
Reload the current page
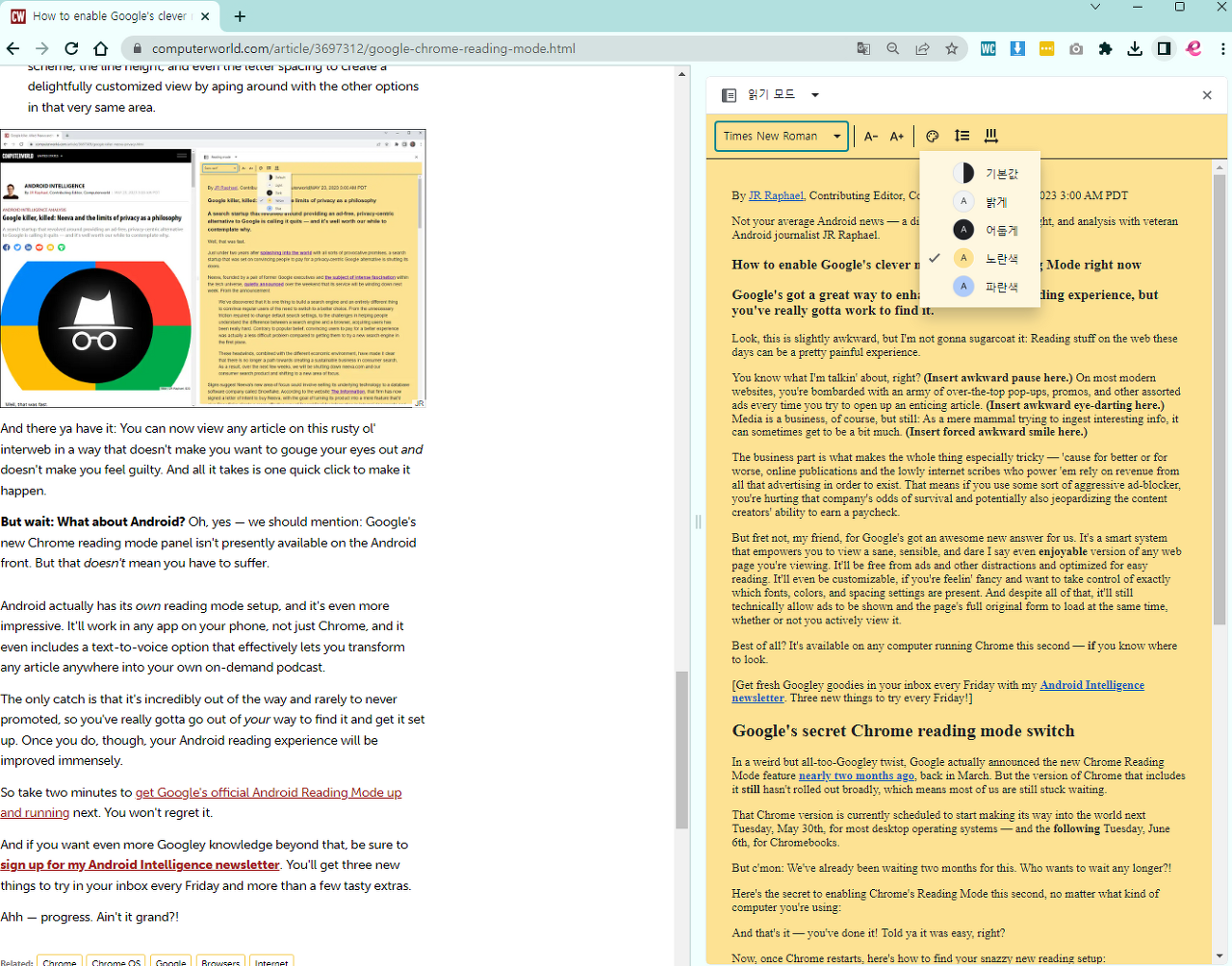pos(71,48)
